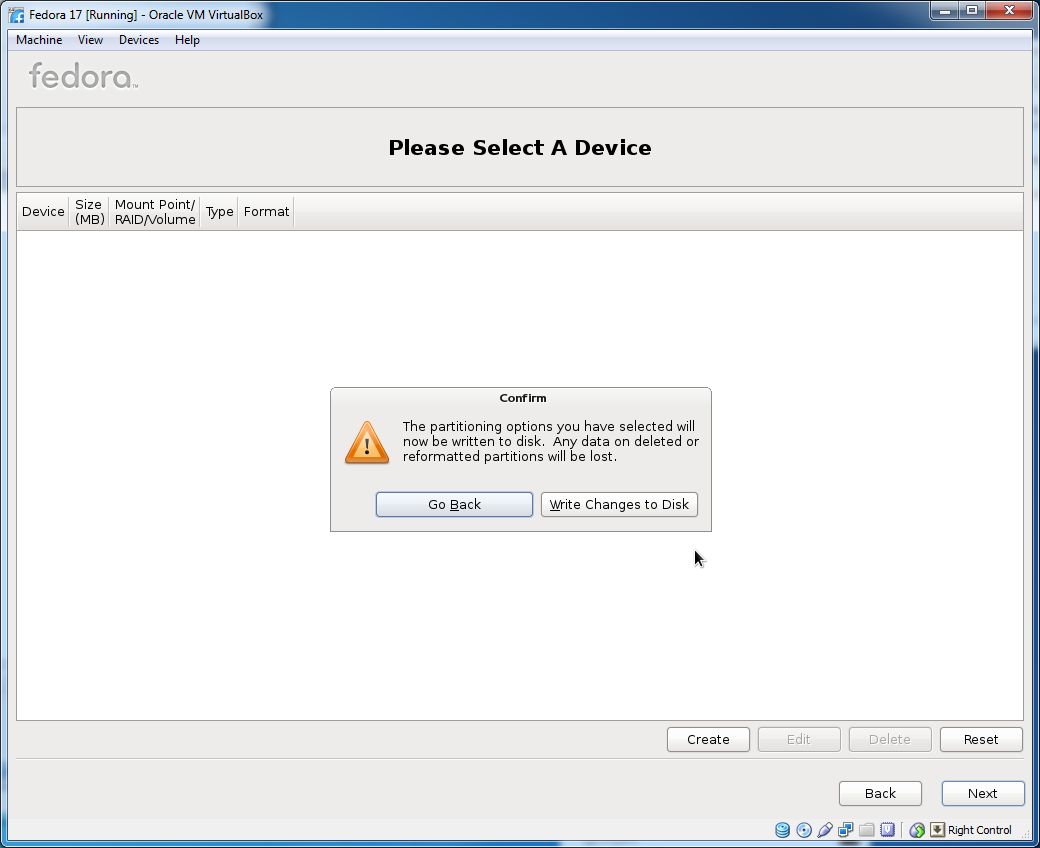Click the optical CD drive status icon
Viewport: 1040px width, 848px height.
tap(804, 829)
